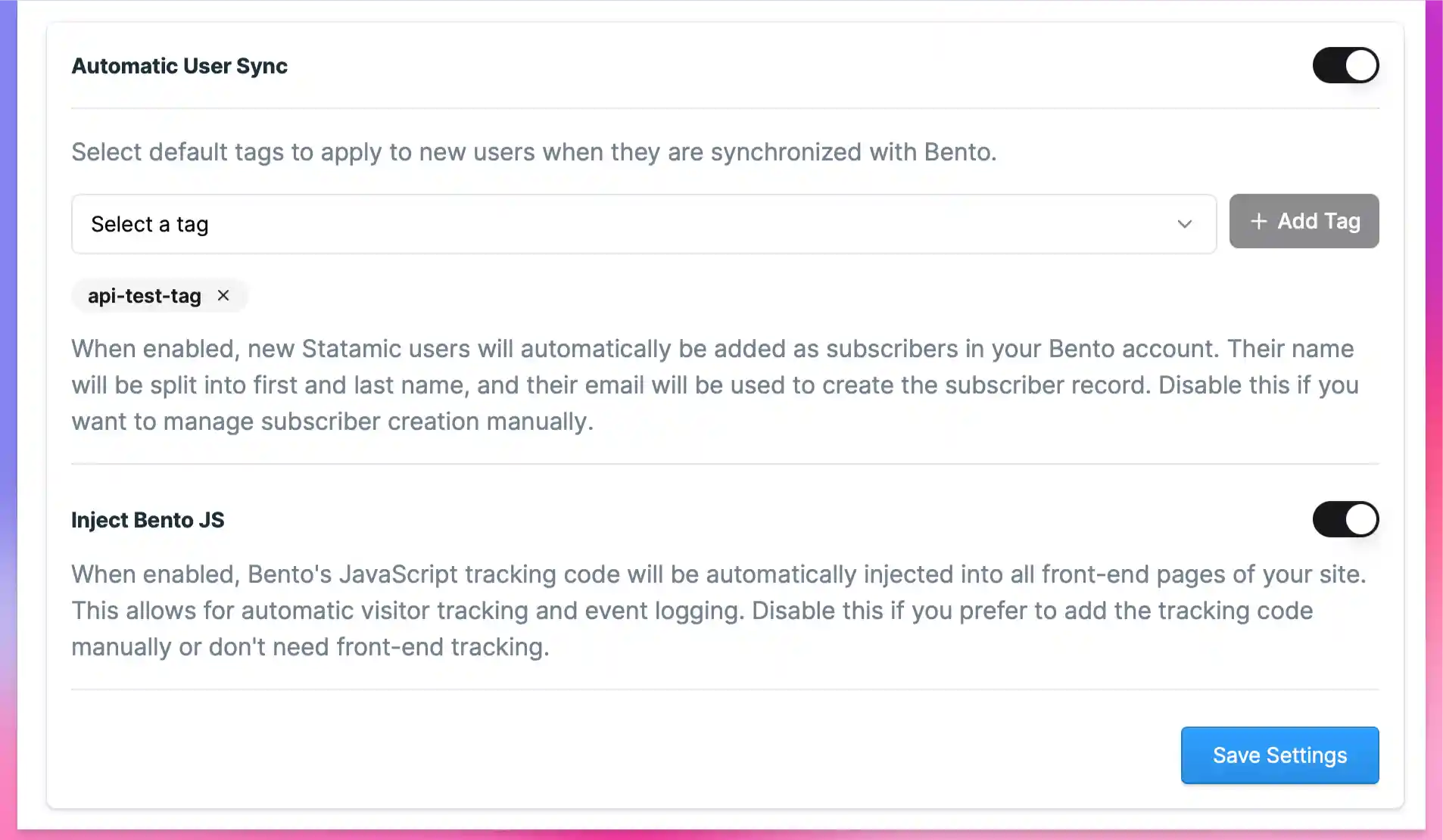
Task: Click the dark track of the Automatic User Sync switch
Action: [x=1329, y=65]
